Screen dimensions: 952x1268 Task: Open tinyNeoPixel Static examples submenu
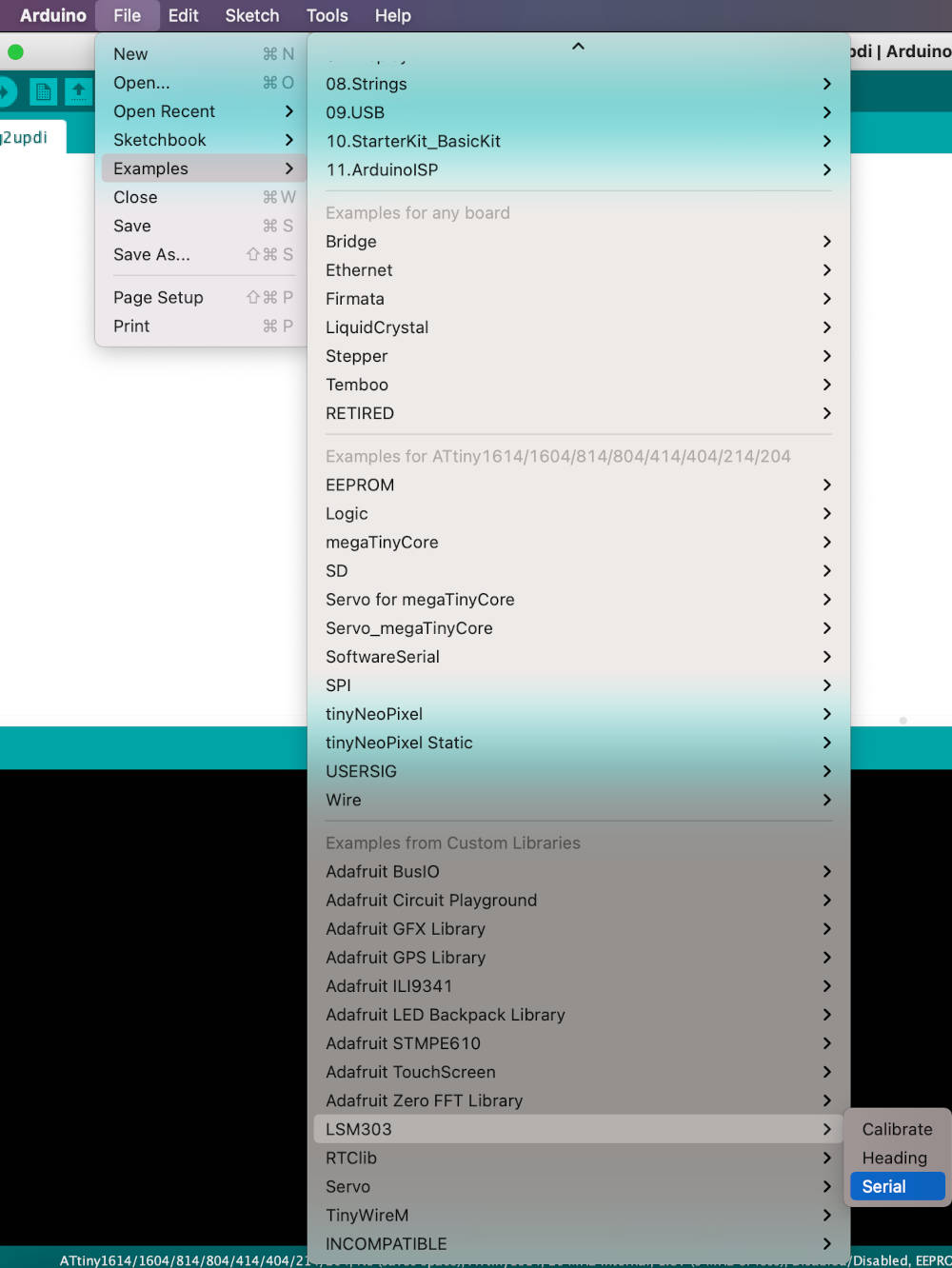(x=578, y=742)
